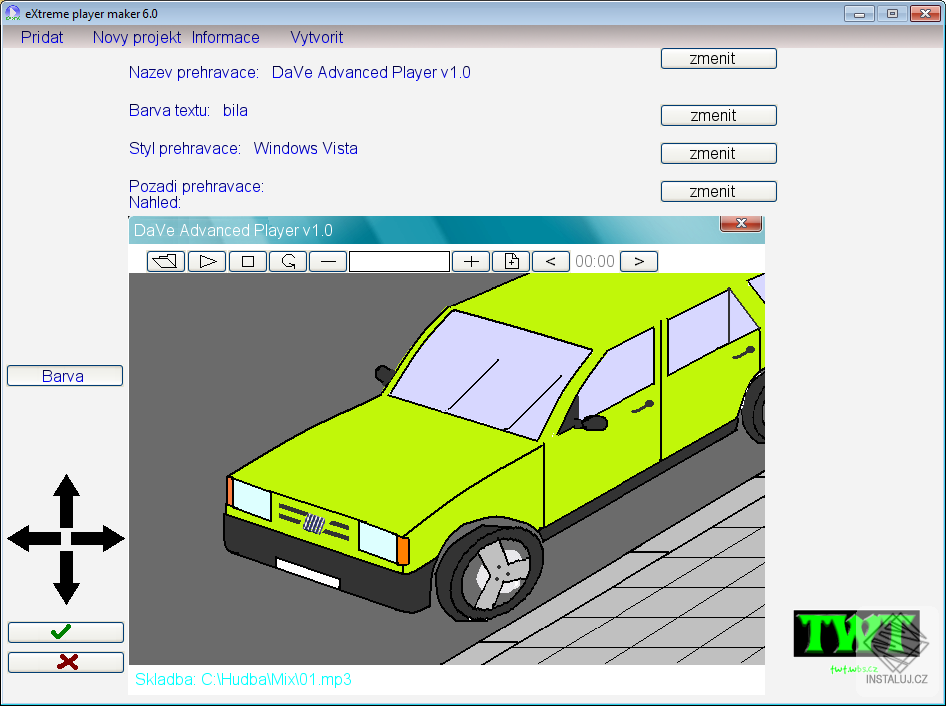Click the TWT logo image
947x706 pixels.
tap(856, 634)
